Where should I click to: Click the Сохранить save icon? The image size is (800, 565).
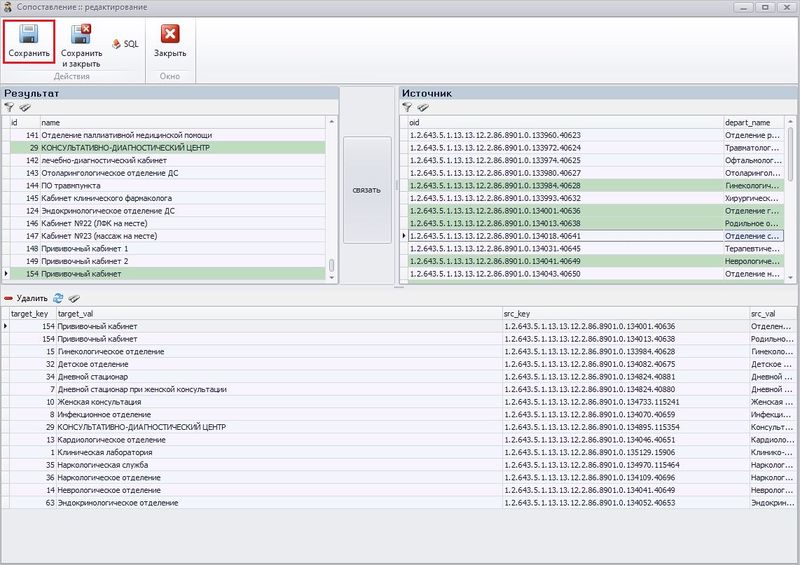29,34
